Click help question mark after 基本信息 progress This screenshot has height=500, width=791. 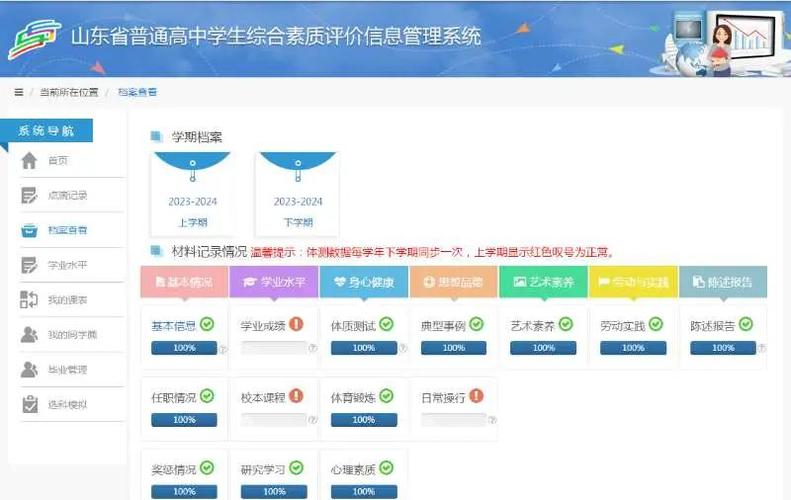223,349
